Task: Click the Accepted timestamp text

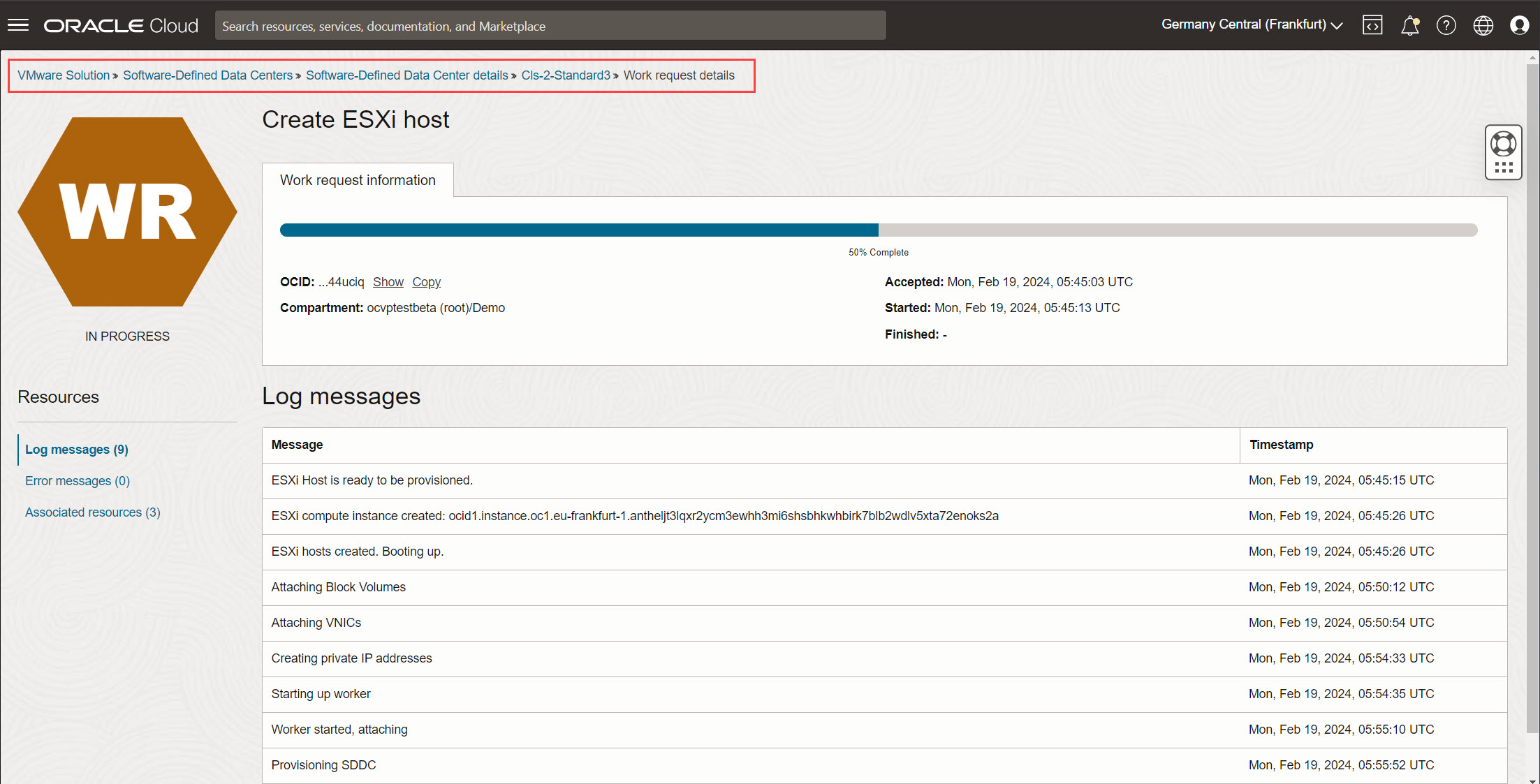Action: pyautogui.click(x=1040, y=282)
